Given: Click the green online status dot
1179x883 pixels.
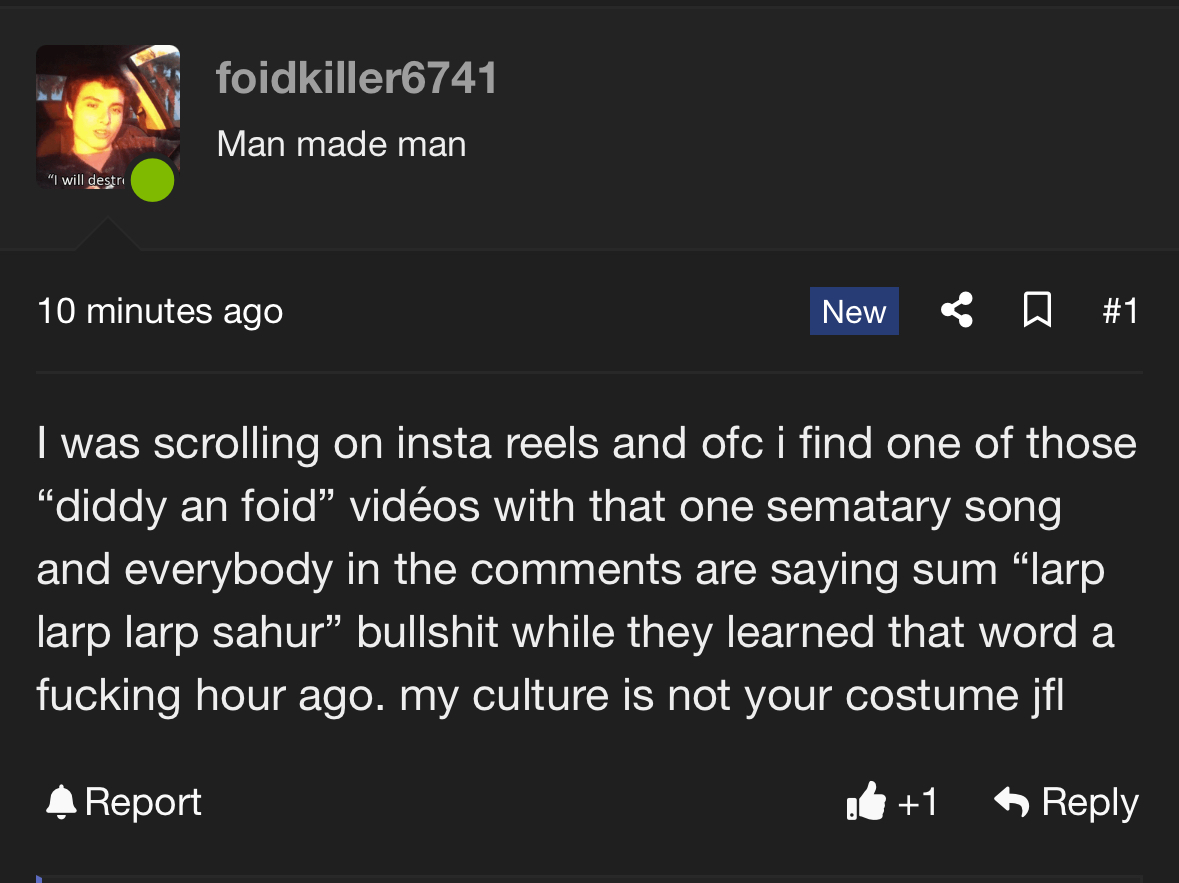Looking at the screenshot, I should [152, 180].
